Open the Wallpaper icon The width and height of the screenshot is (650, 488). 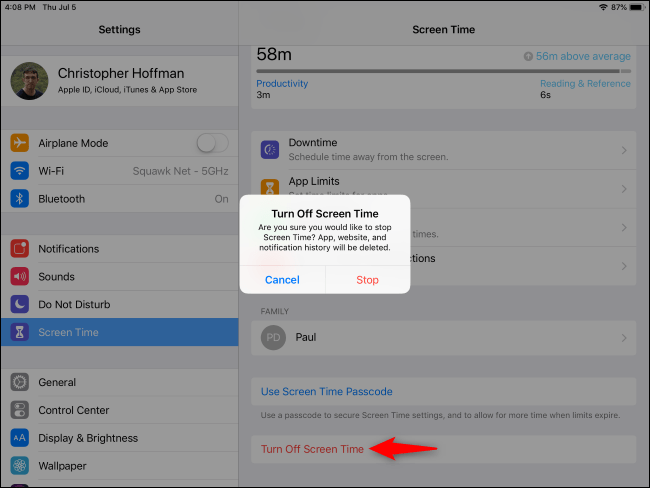pos(20,466)
